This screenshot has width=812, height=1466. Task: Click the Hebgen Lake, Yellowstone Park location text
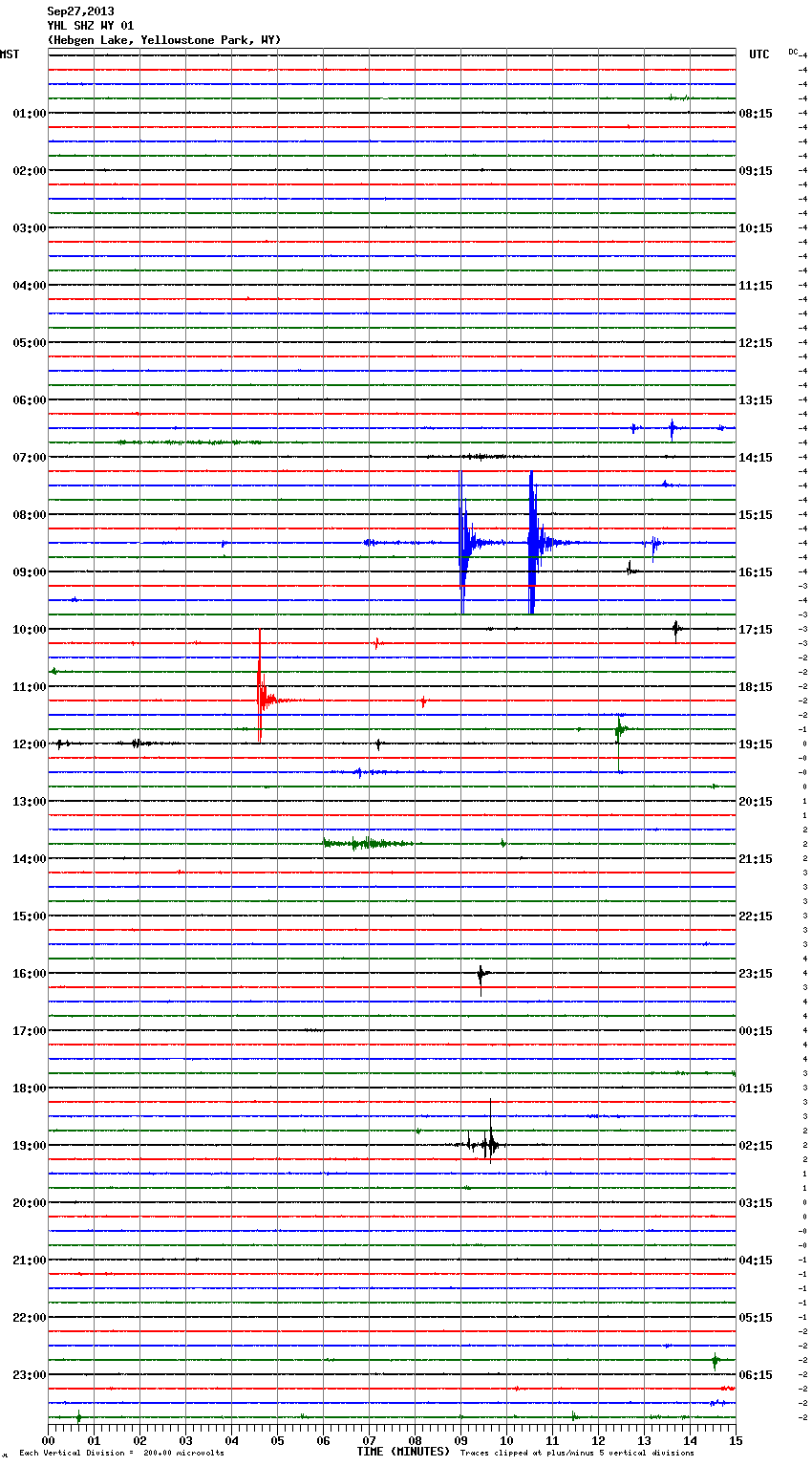(x=163, y=40)
